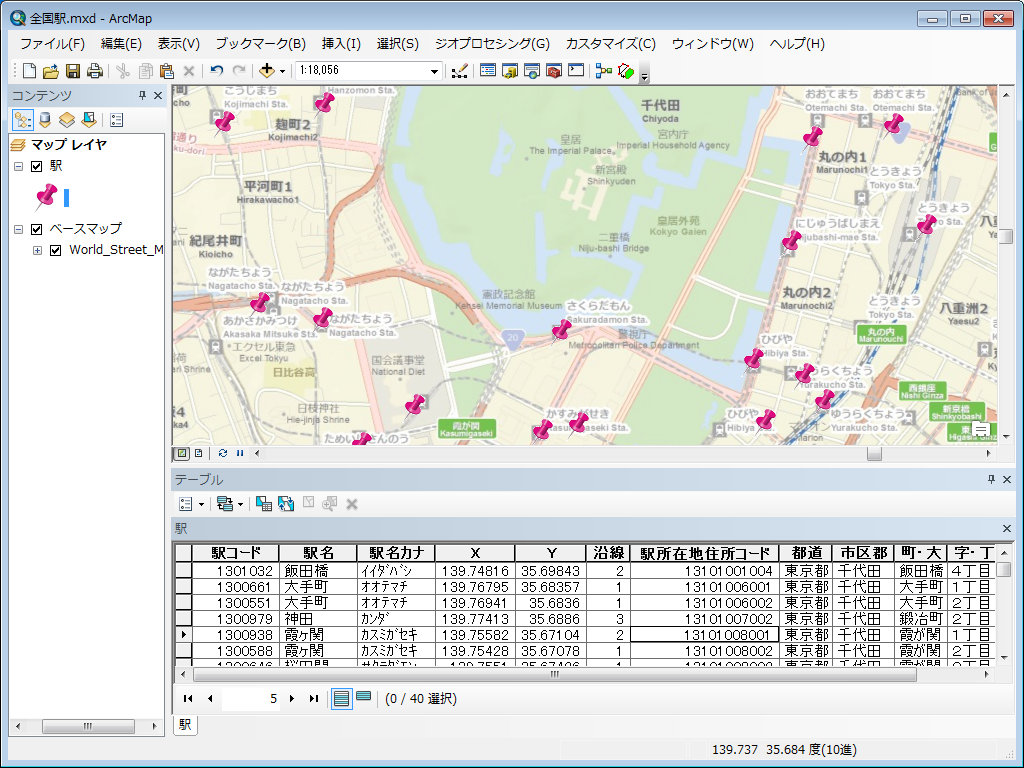Go to the next table record
1024x768 pixels.
[x=292, y=699]
